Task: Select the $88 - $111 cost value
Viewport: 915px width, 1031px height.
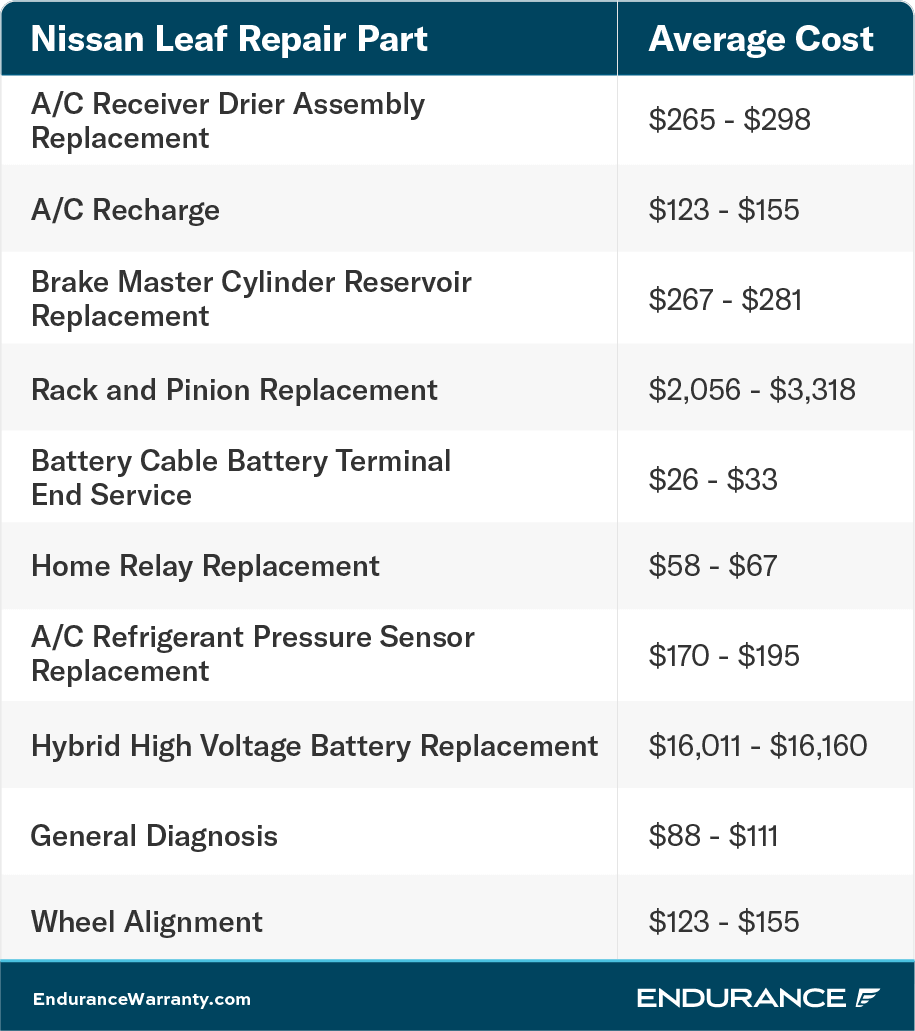Action: (713, 836)
